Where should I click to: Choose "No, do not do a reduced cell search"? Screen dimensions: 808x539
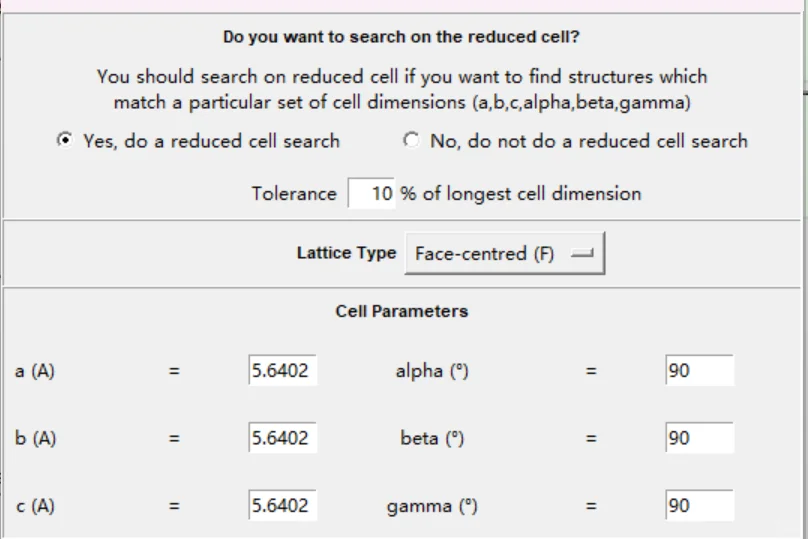[411, 141]
